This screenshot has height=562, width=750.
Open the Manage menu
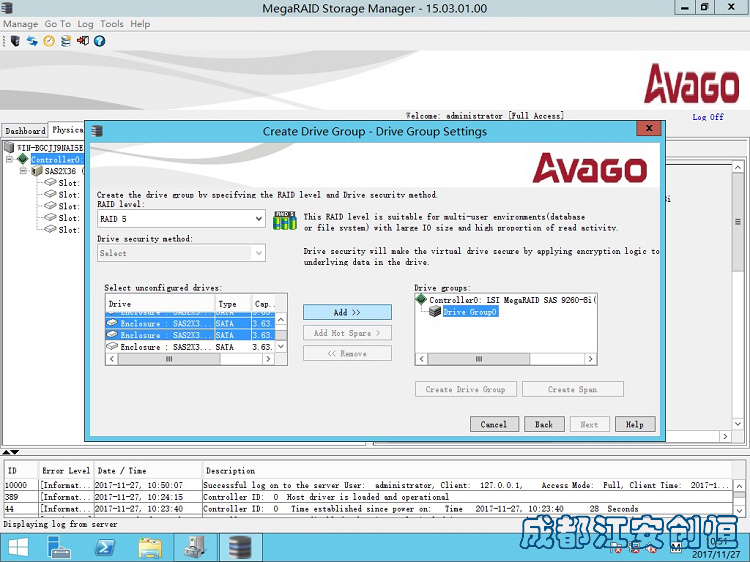point(21,24)
